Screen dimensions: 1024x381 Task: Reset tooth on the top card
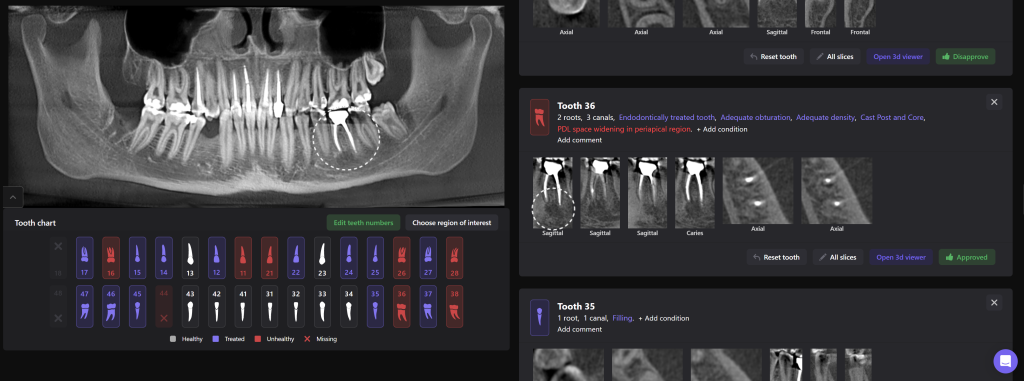pos(773,56)
